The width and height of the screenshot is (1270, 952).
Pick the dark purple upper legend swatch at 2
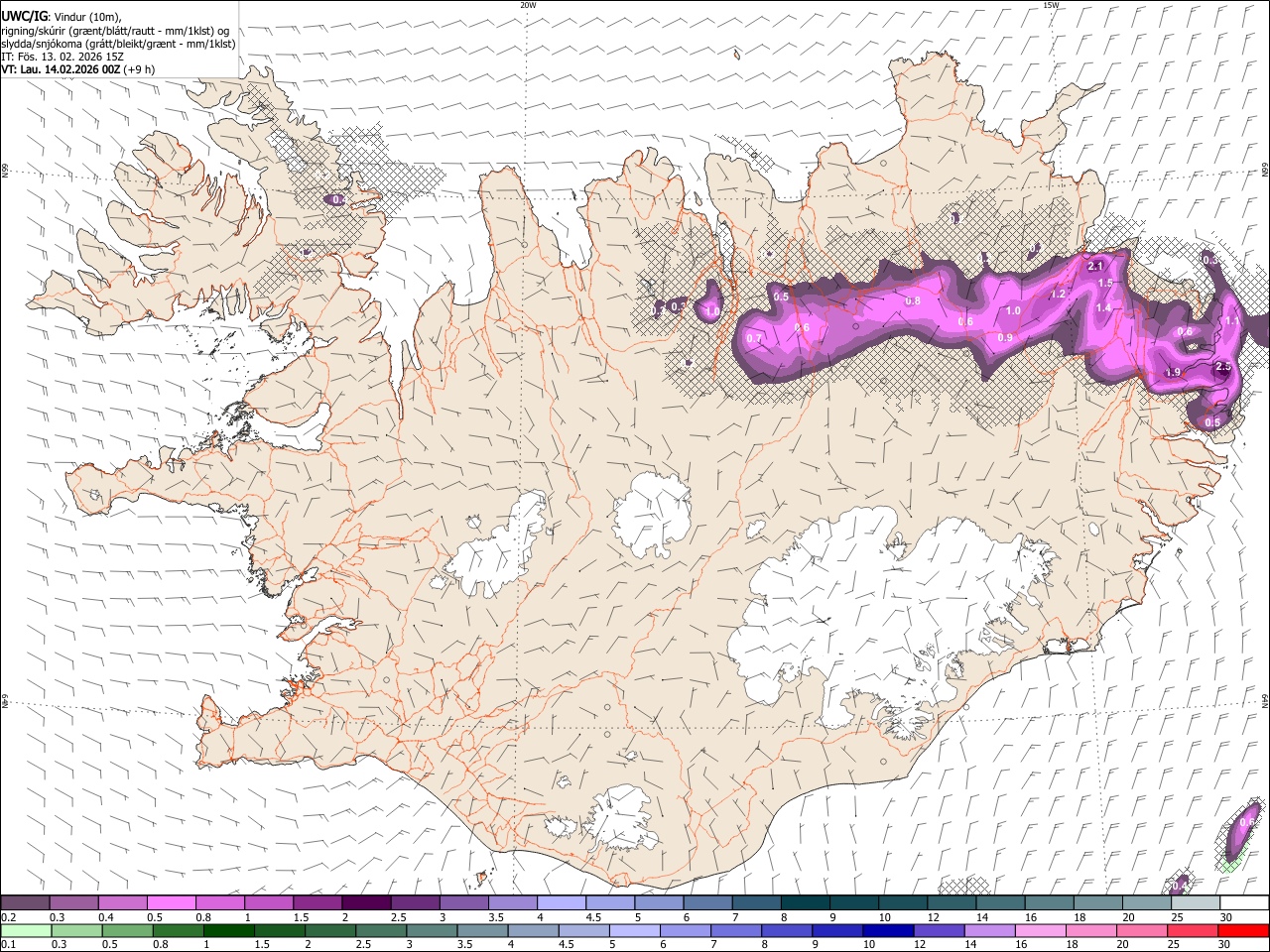[366, 902]
